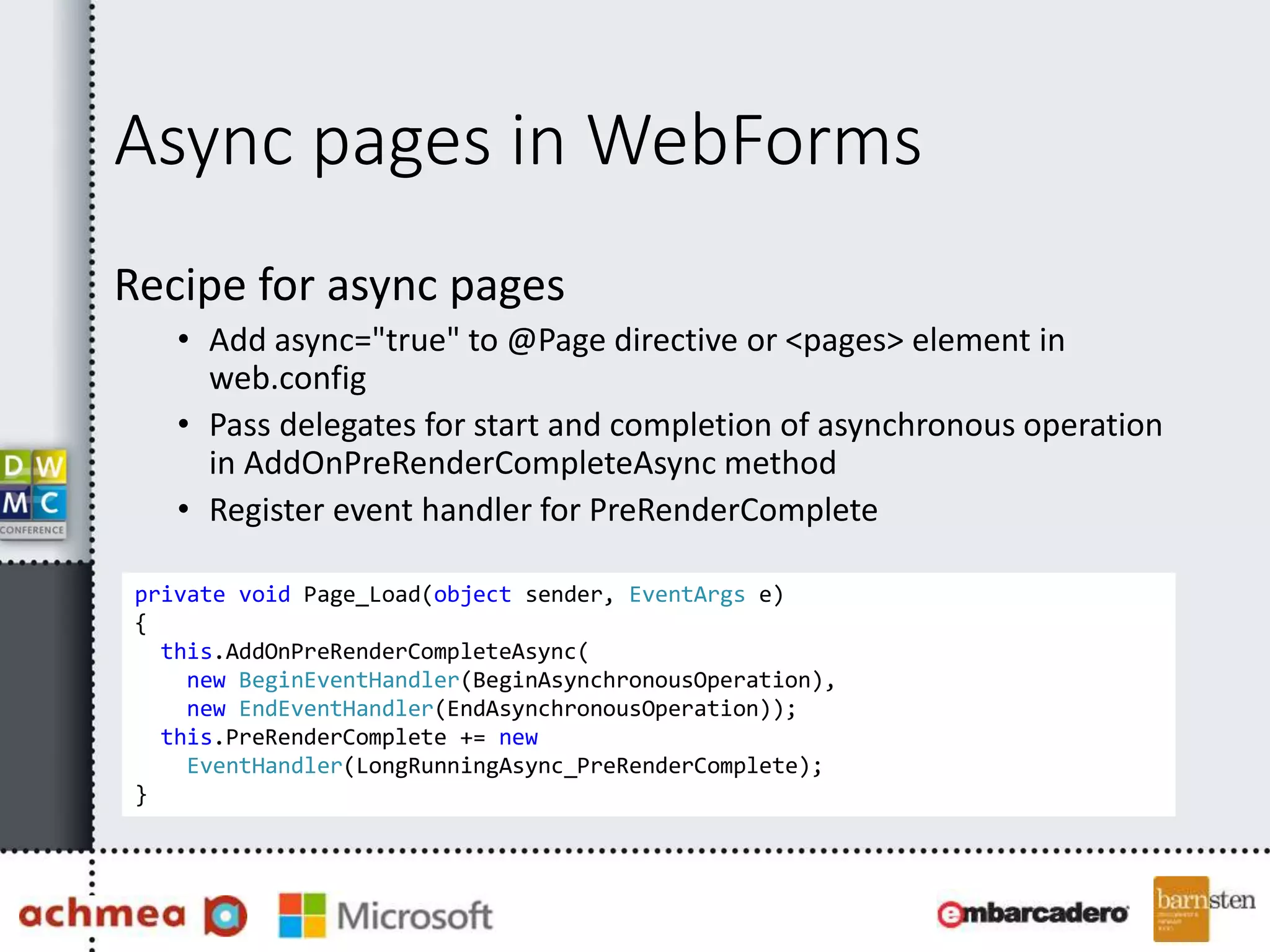Click the Page_Load method signature line
Screen dimensions: 1270x952
point(459,594)
